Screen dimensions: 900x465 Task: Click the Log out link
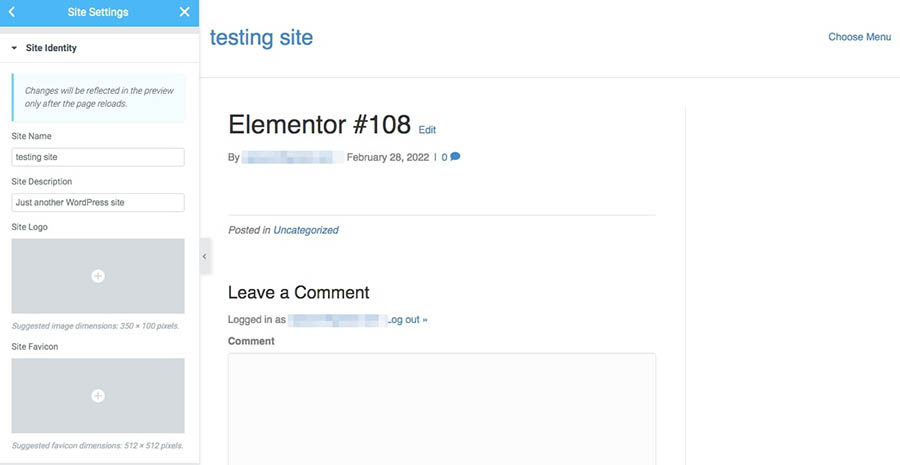click(x=408, y=320)
